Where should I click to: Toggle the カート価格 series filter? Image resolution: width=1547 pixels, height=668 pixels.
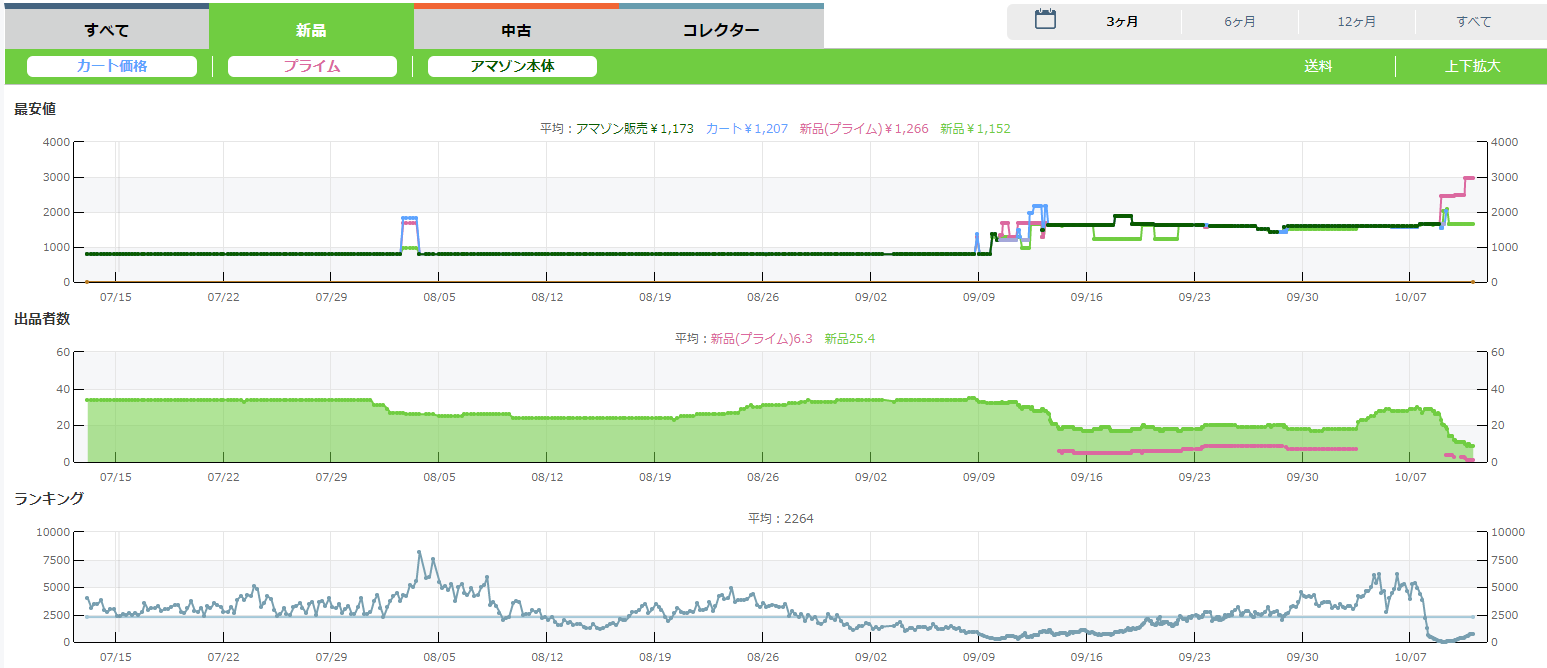coord(112,66)
